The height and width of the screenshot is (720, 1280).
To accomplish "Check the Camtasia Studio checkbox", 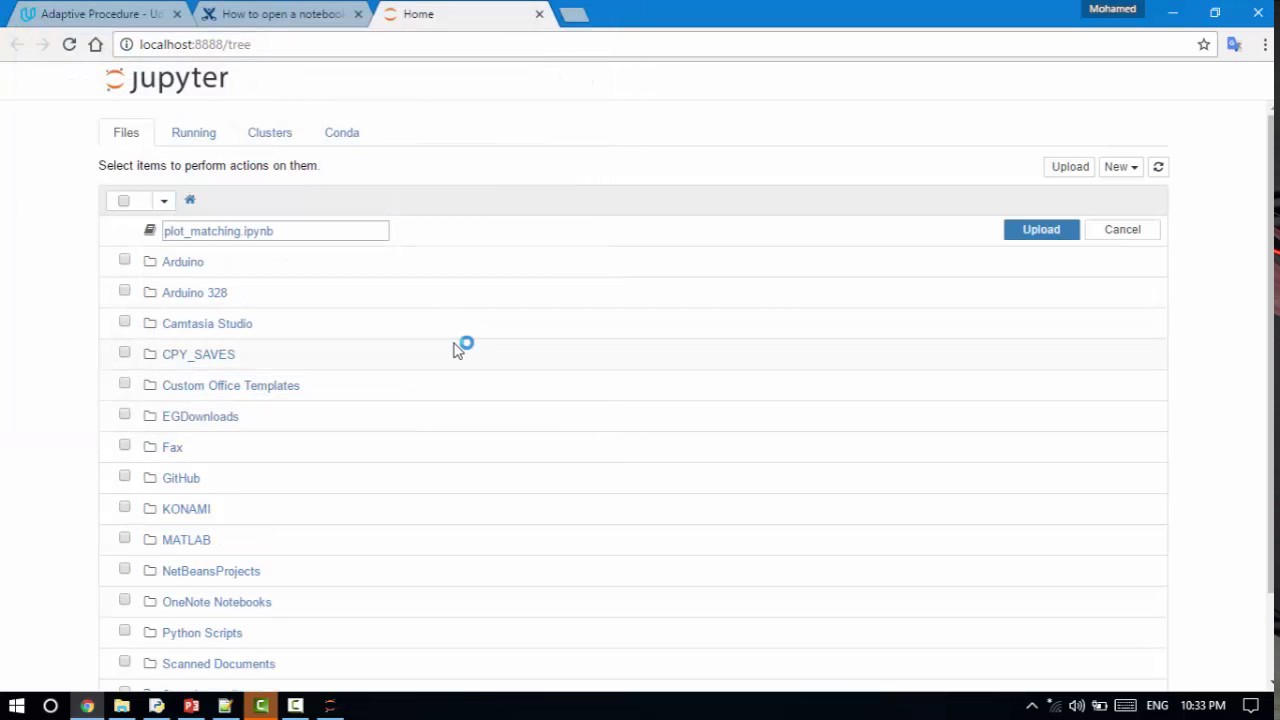I will [124, 322].
